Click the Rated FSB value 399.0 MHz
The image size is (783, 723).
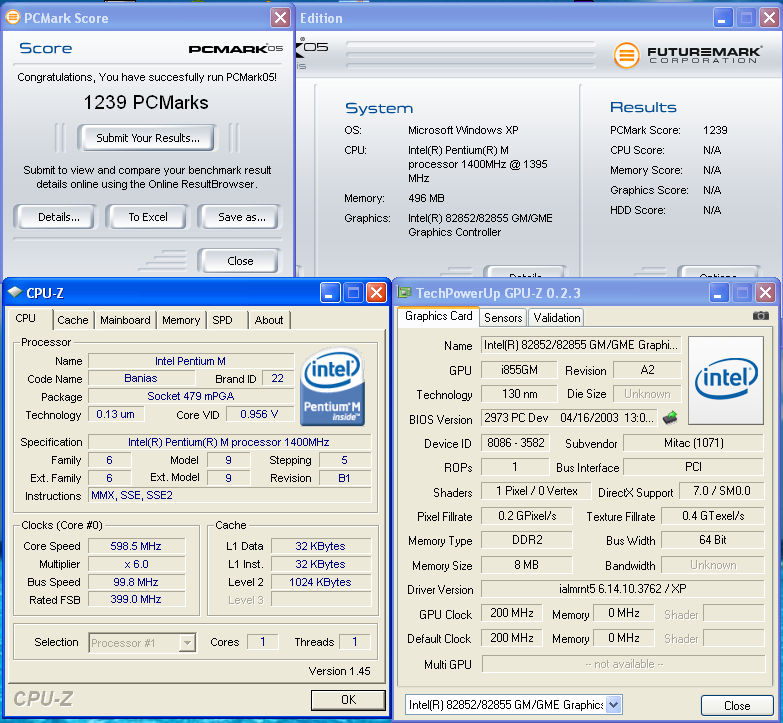(x=136, y=599)
